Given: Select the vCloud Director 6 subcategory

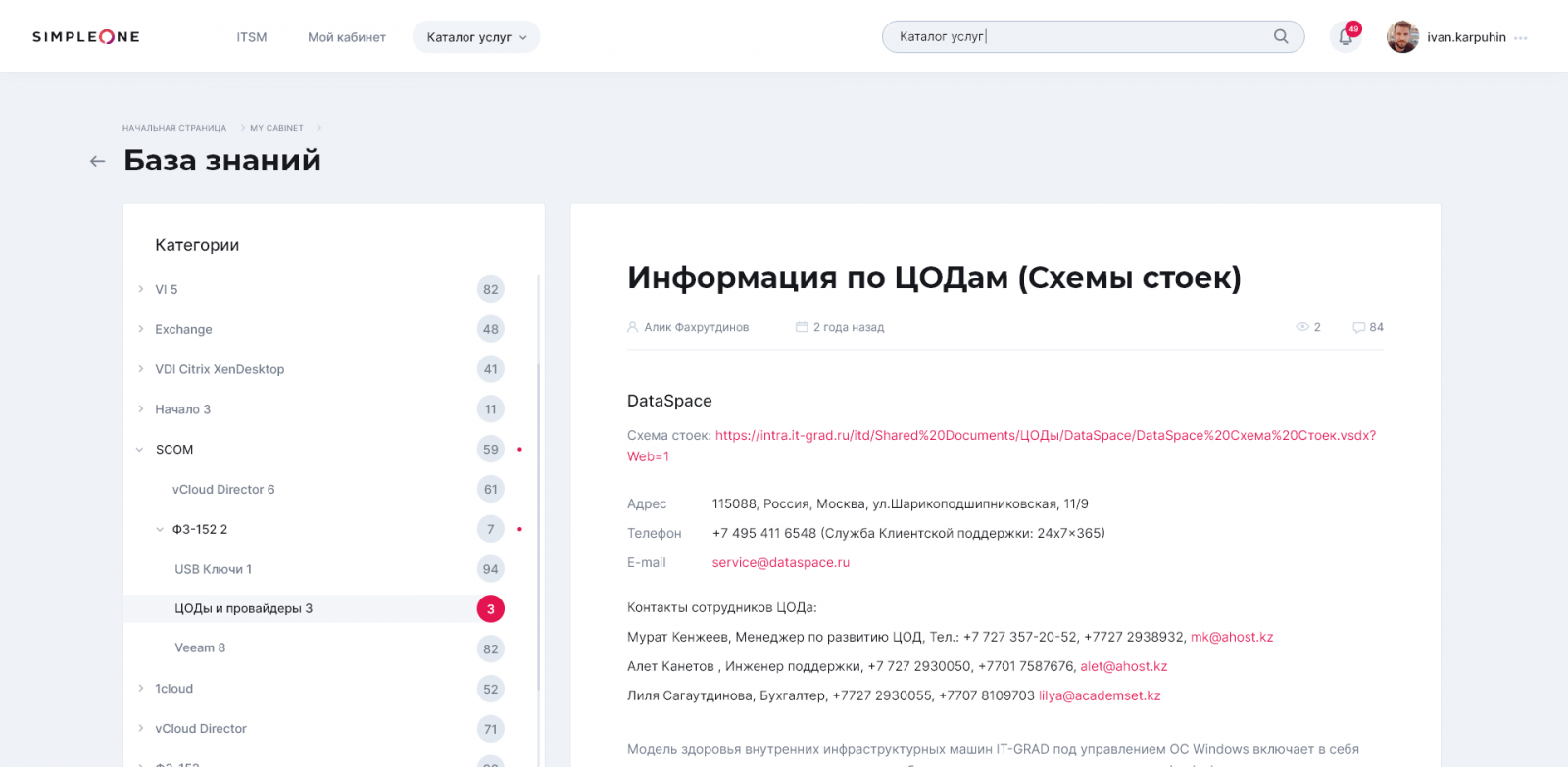Looking at the screenshot, I should tap(223, 490).
